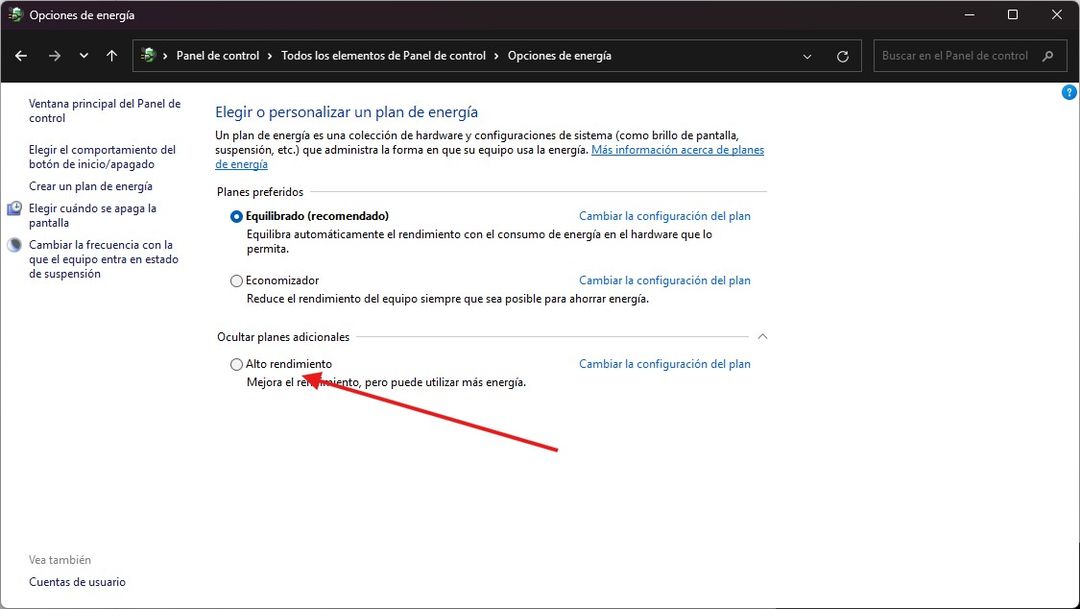This screenshot has width=1080, height=609.
Task: Collapse the 'Ocultar planes adicionales' section
Action: point(763,336)
